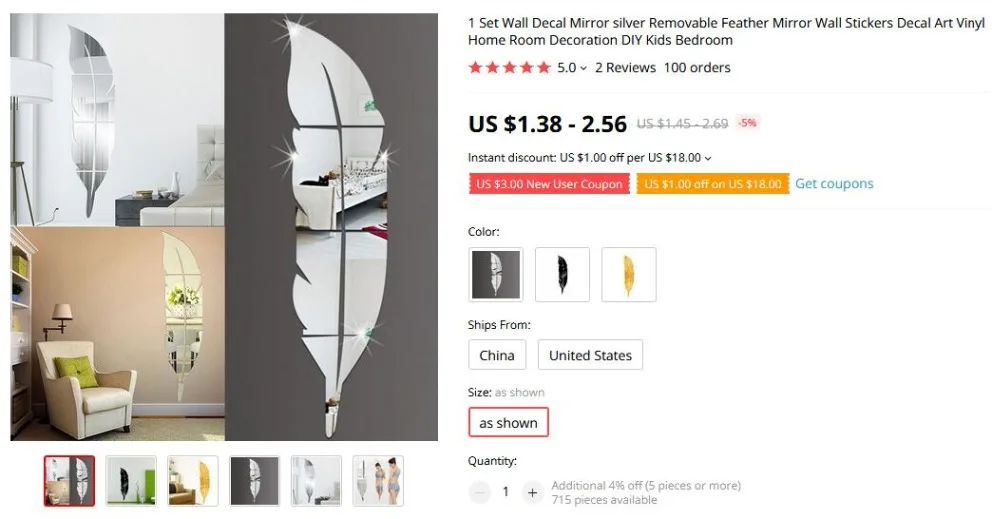This screenshot has width=1000, height=519.
Task: Select China as the shipping origin
Action: tap(497, 355)
